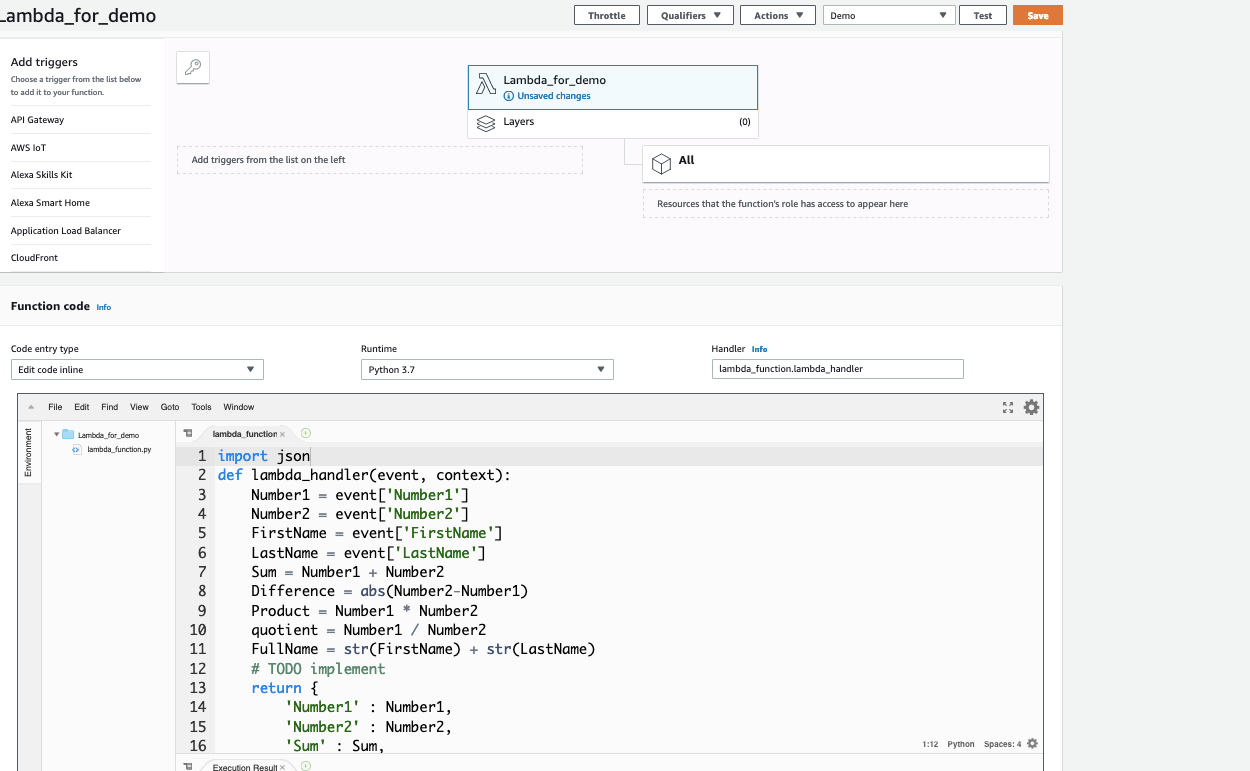Viewport: 1250px width, 771px height.
Task: Open the permissions key icon
Action: click(x=193, y=68)
